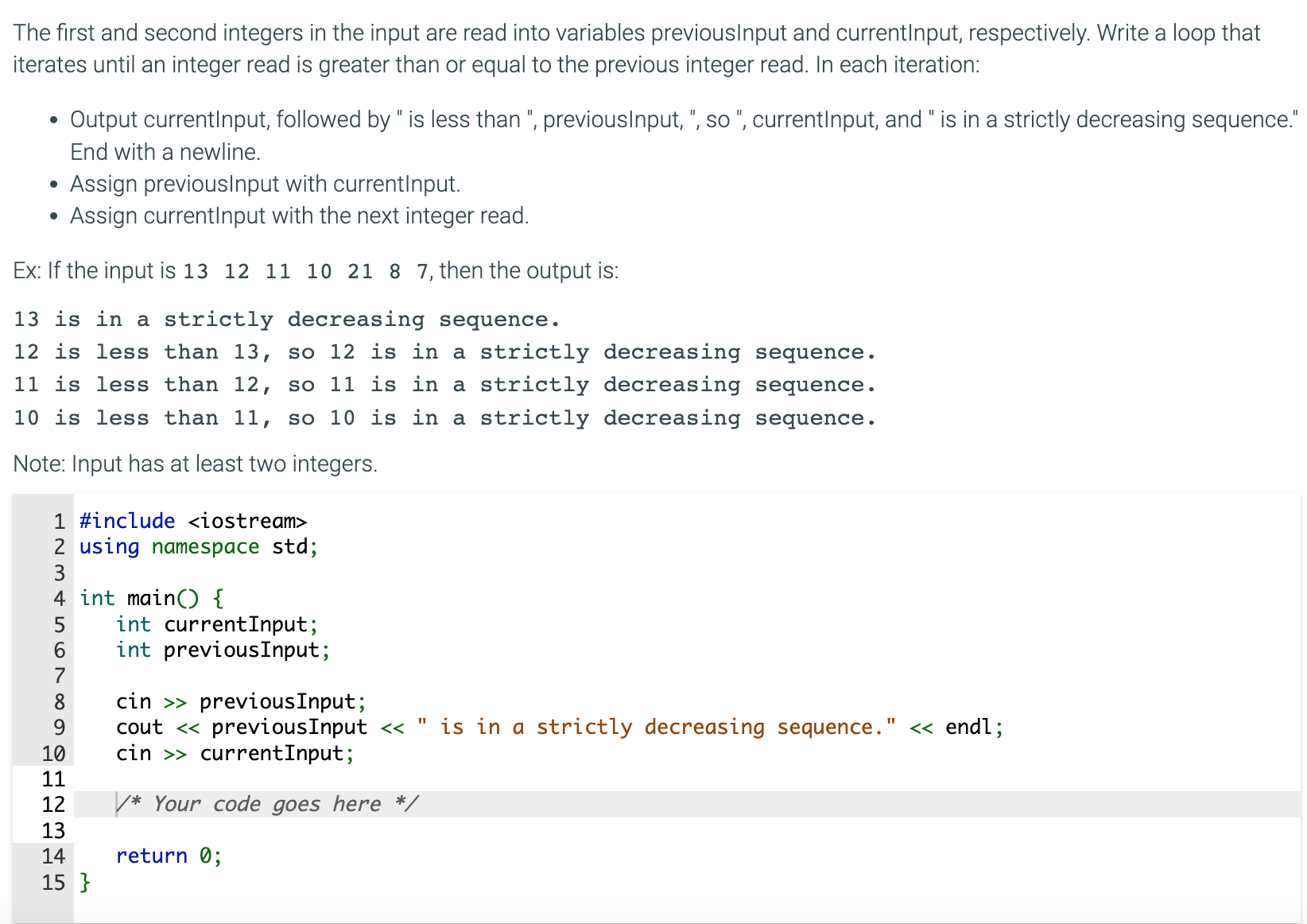
Task: Select the 'cin >> previousInput;' statement
Action: pos(240,701)
